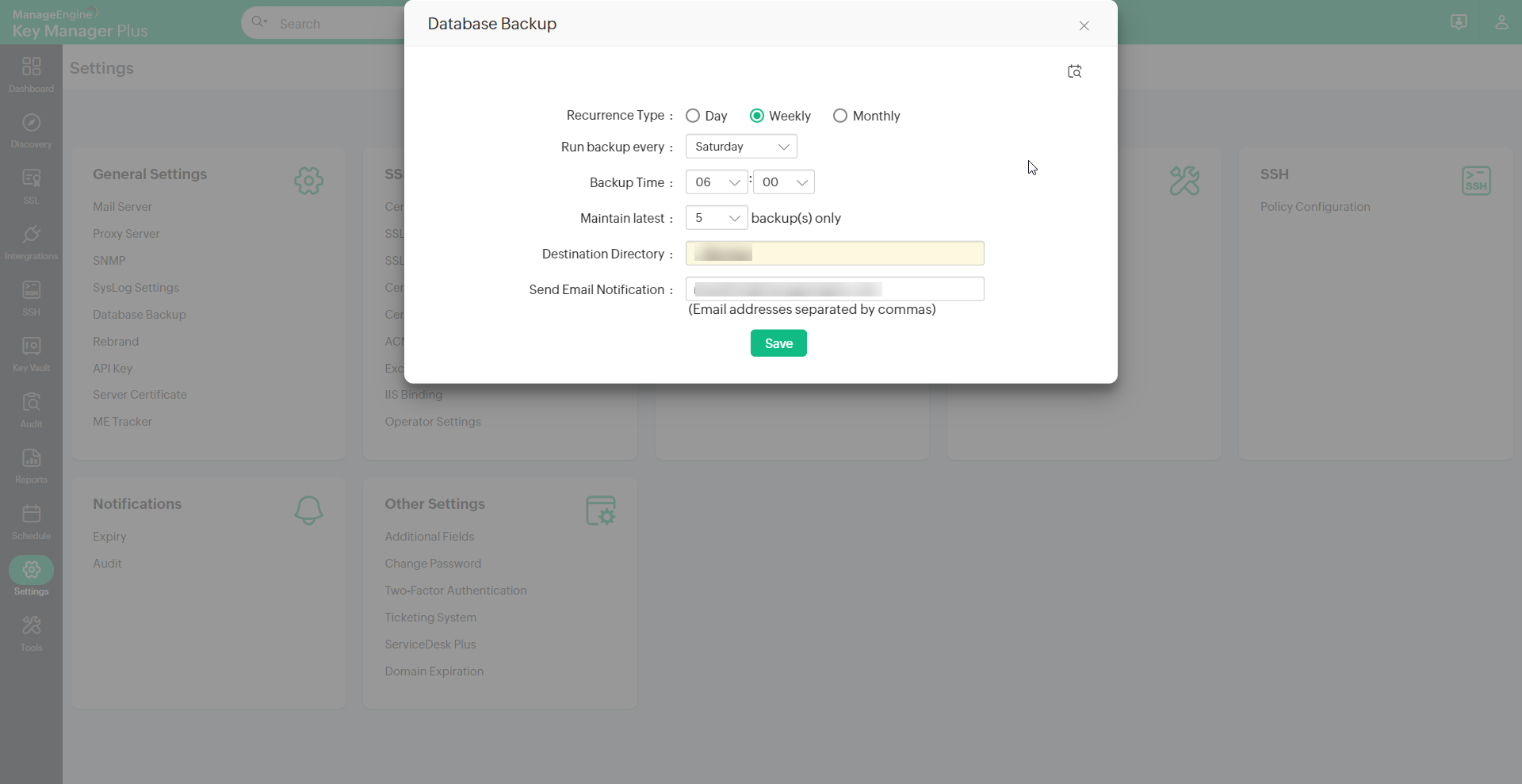Screen dimensions: 1522x784
Task: Select the Weekly recurrence option
Action: click(x=757, y=116)
